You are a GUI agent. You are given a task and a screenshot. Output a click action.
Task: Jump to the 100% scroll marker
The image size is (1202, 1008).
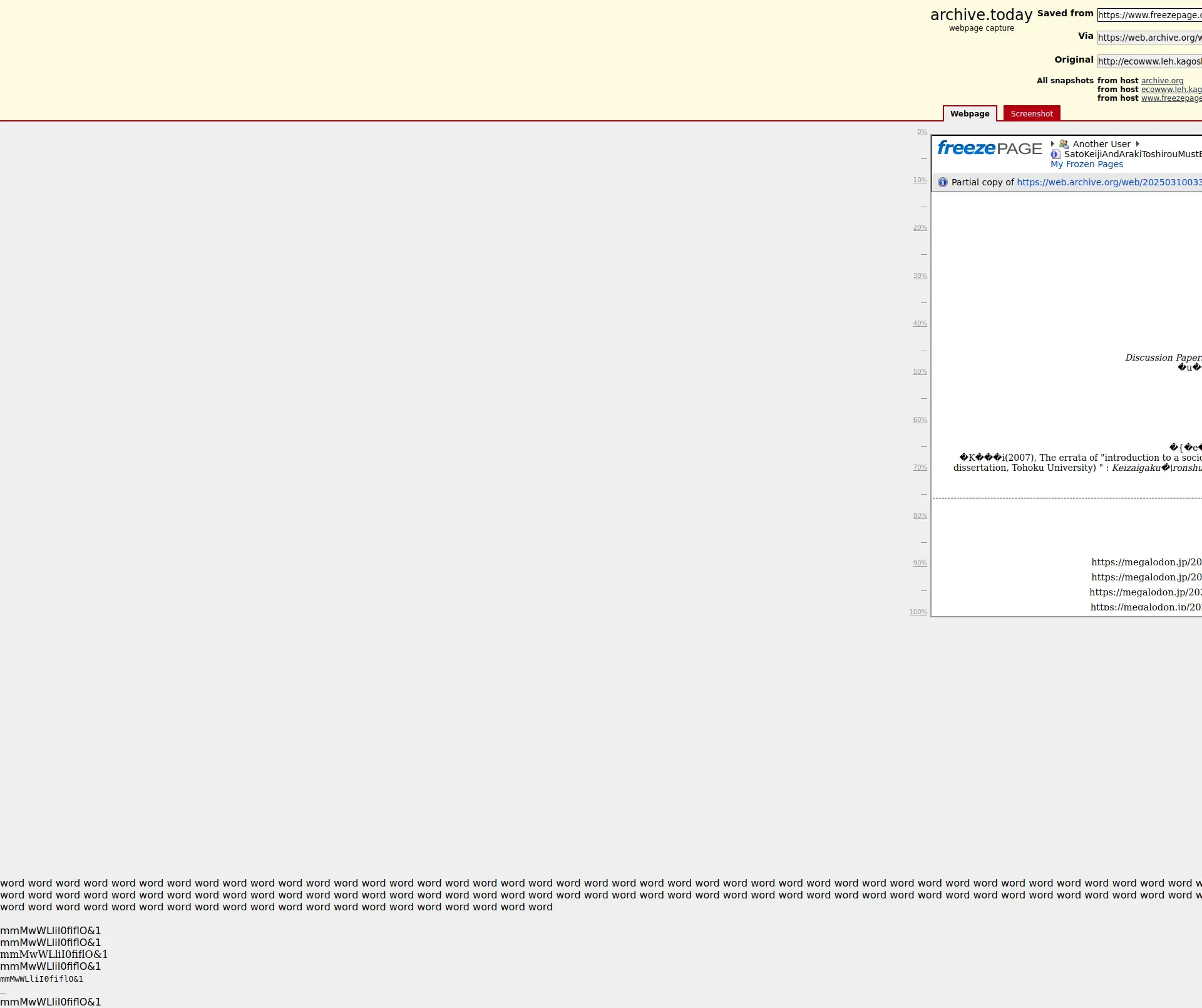[x=918, y=612]
